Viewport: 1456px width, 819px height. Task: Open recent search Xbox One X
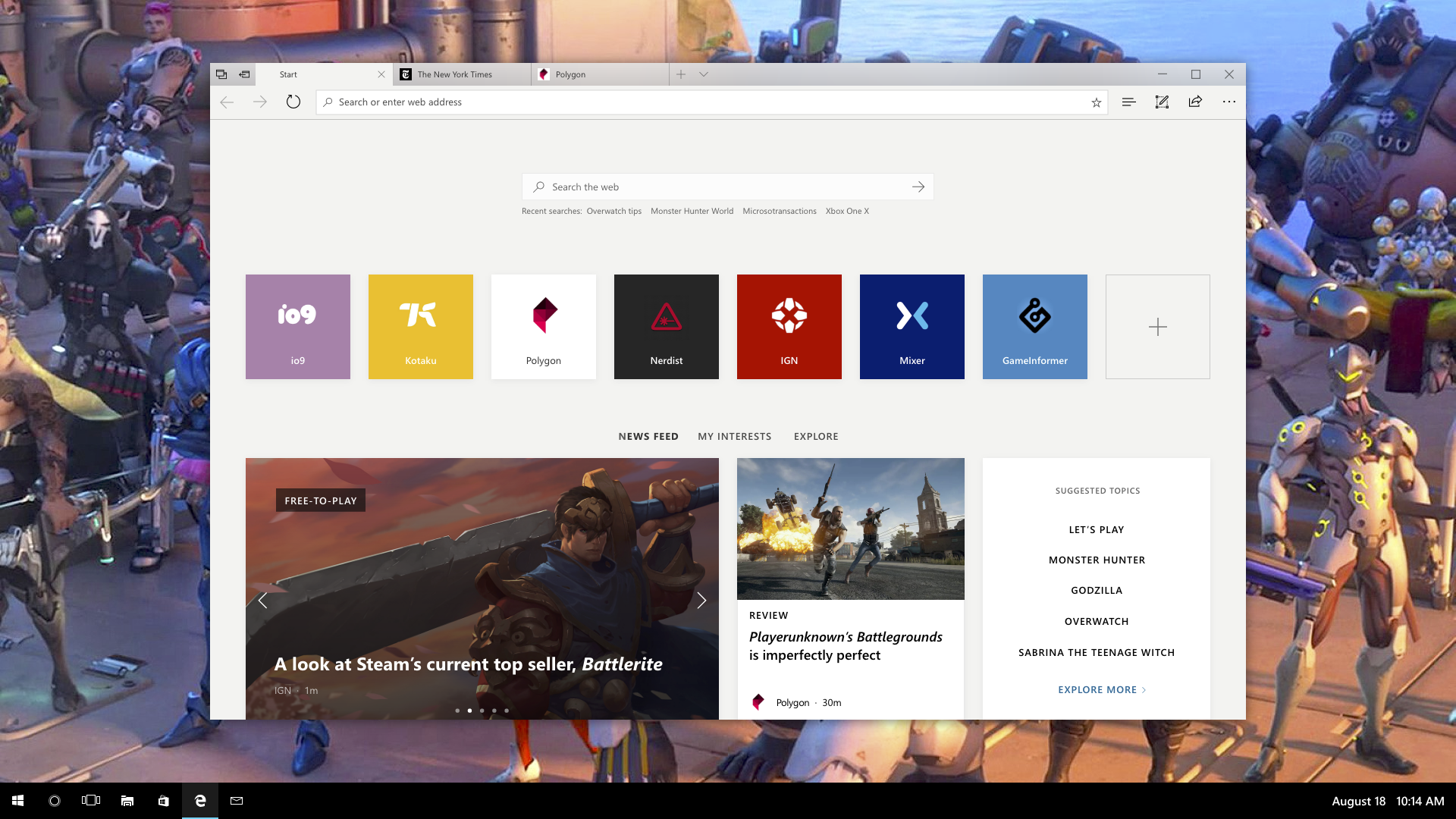847,212
